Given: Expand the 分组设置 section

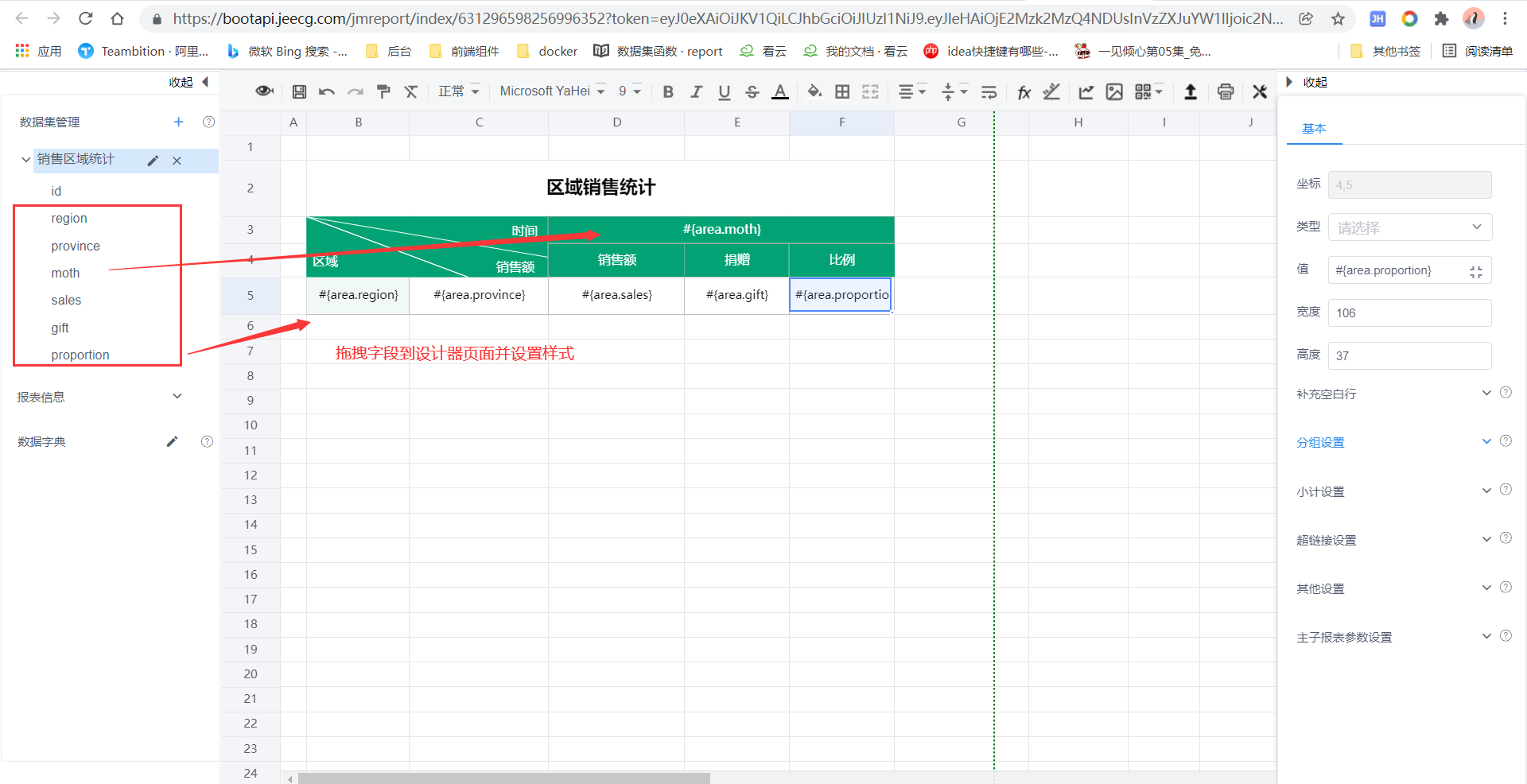Looking at the screenshot, I should click(x=1486, y=441).
